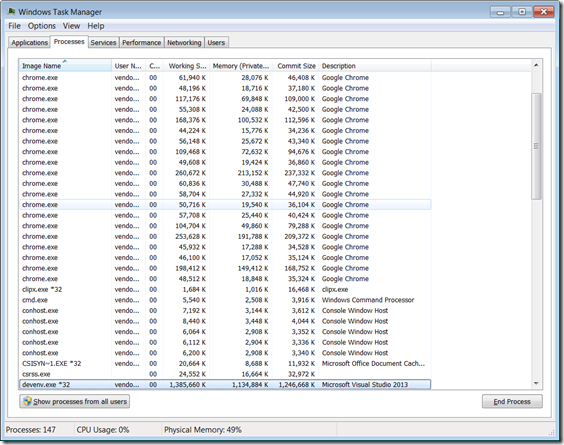Select chrome.exe row with 50,716 K working set
The width and height of the screenshot is (564, 445).
(225, 205)
